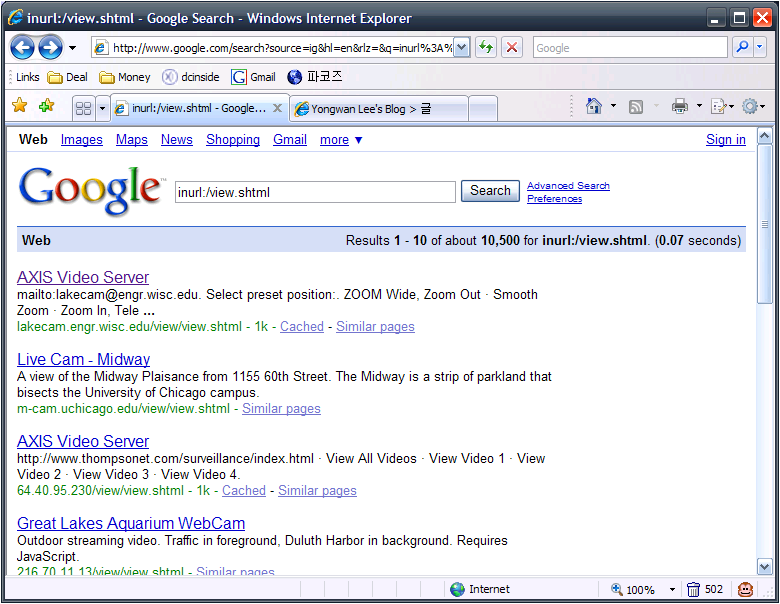The height and width of the screenshot is (604, 780).
Task: Open the News link in Google nav
Action: pos(177,140)
